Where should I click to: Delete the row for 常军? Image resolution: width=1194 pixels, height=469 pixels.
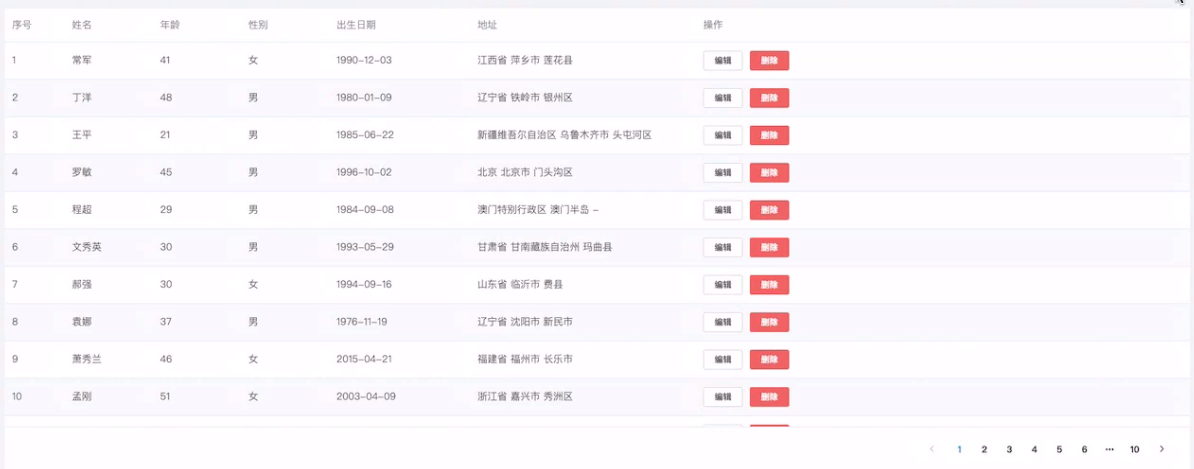coord(769,61)
